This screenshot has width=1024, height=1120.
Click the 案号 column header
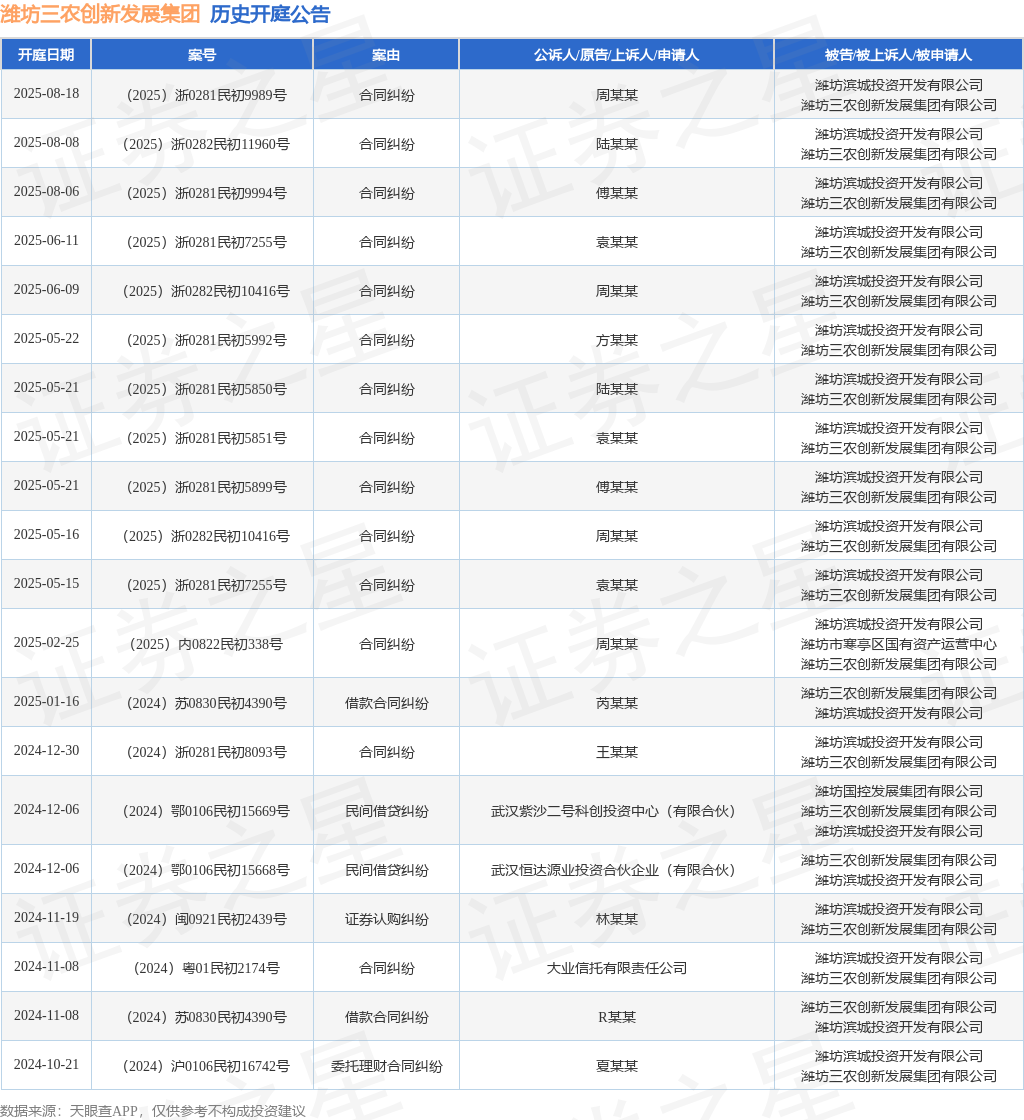coord(202,55)
